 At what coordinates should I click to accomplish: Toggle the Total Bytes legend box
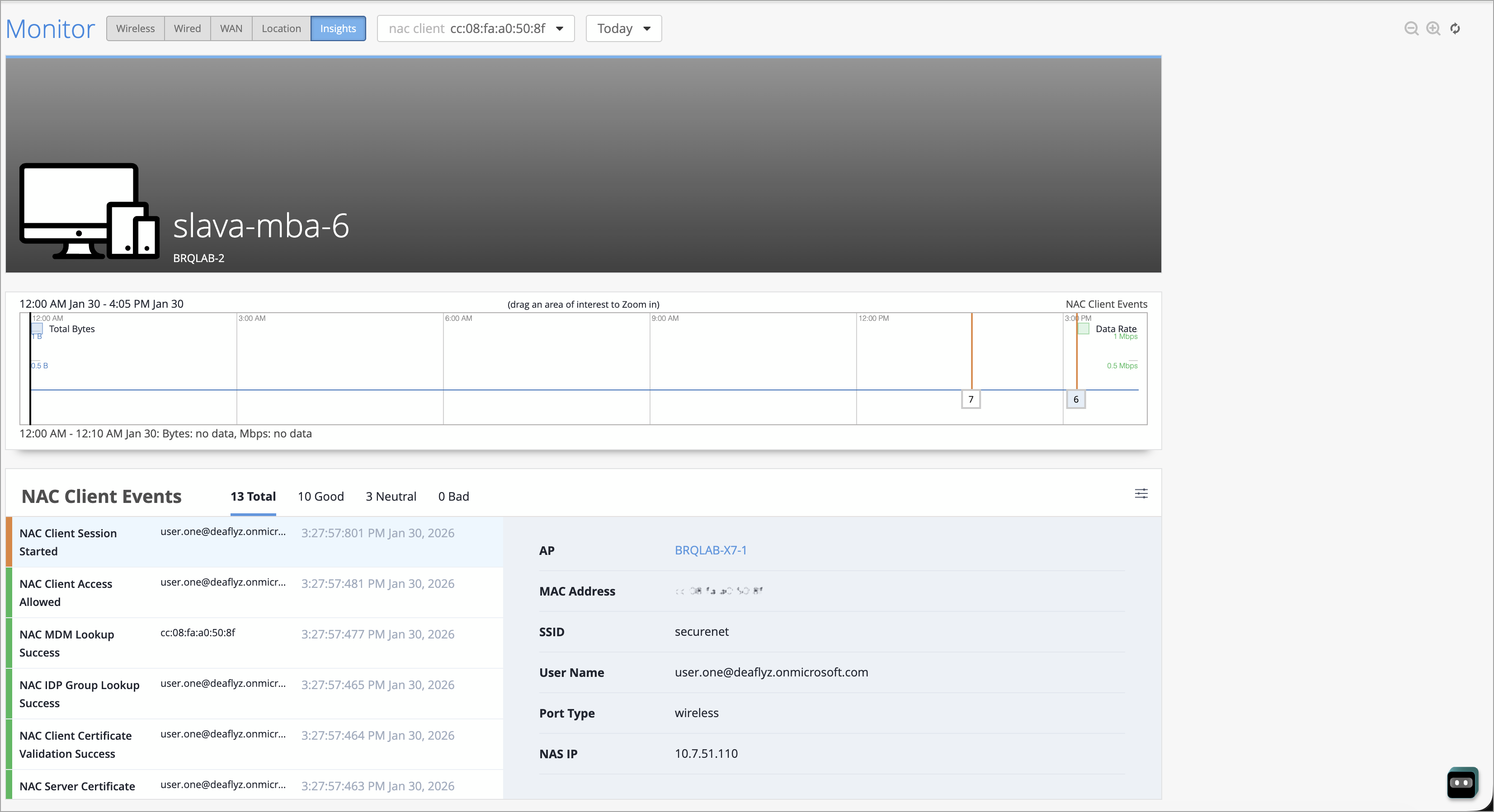pos(37,329)
